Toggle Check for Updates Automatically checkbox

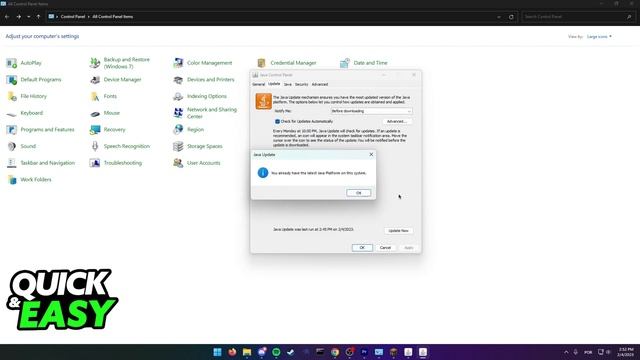tap(277, 122)
